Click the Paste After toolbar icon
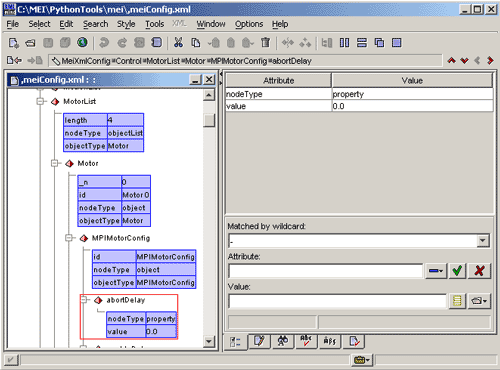The image size is (500, 370). (248, 43)
